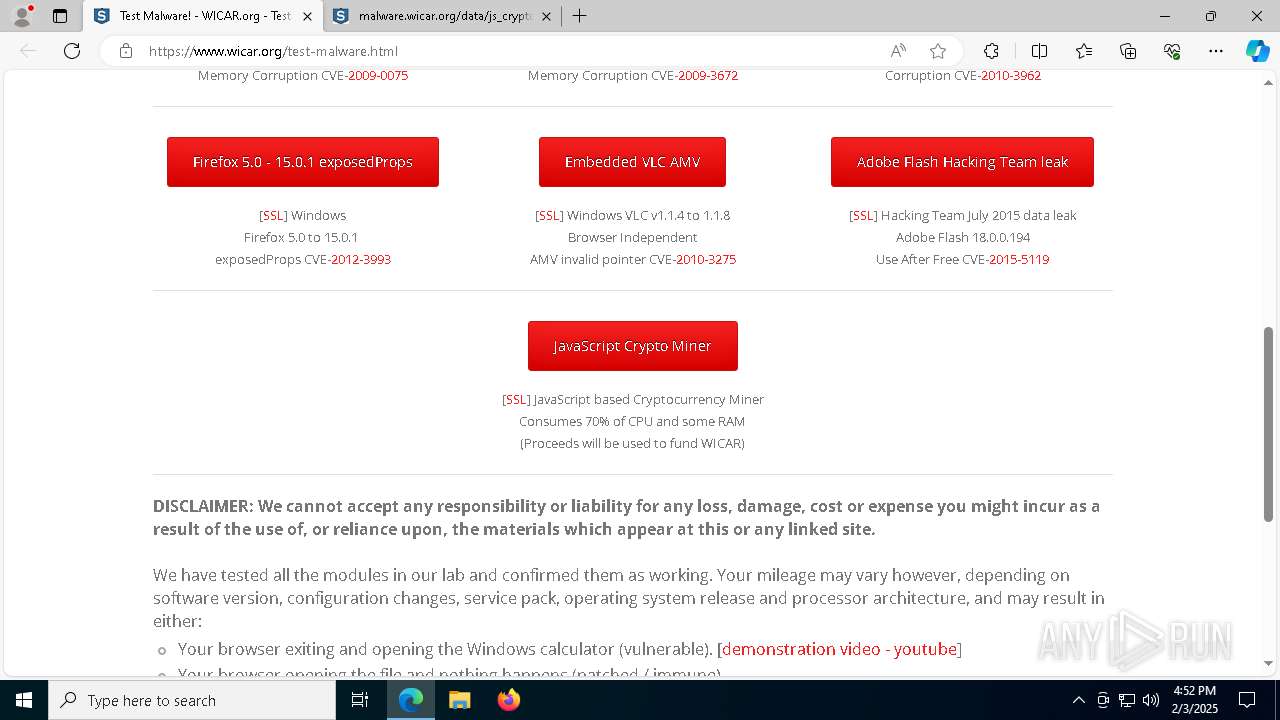Open the browser profile icon

tap(22, 16)
